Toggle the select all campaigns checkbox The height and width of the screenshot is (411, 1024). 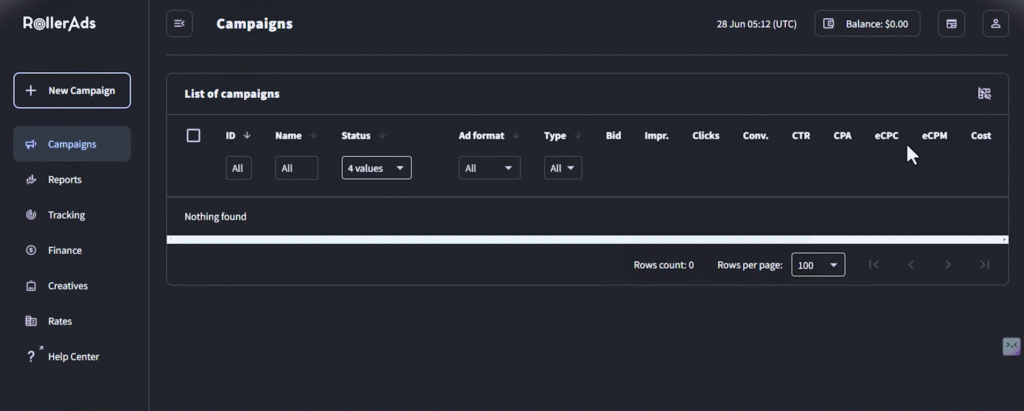pos(194,136)
